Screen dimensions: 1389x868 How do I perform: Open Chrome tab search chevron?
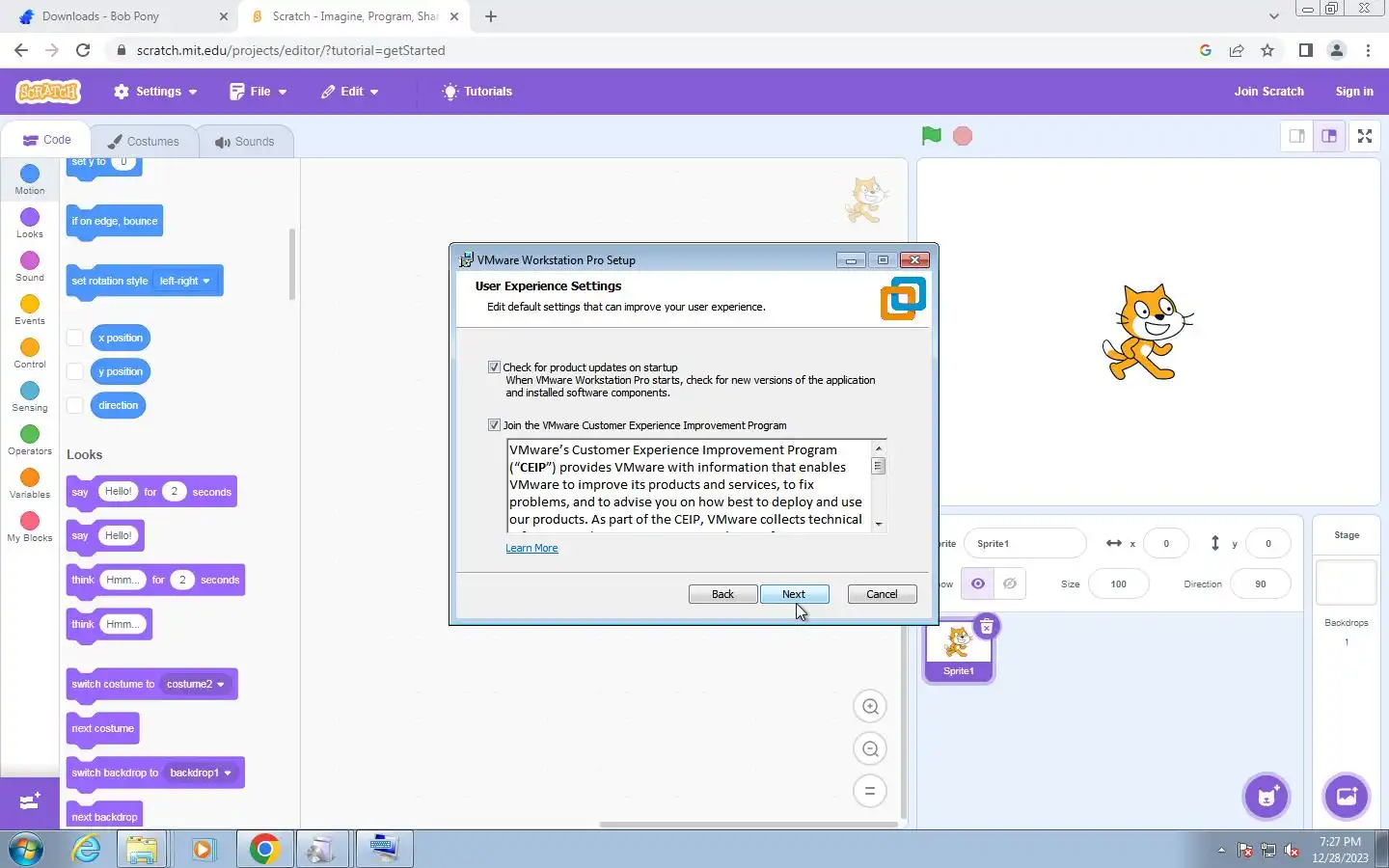pos(1273,16)
